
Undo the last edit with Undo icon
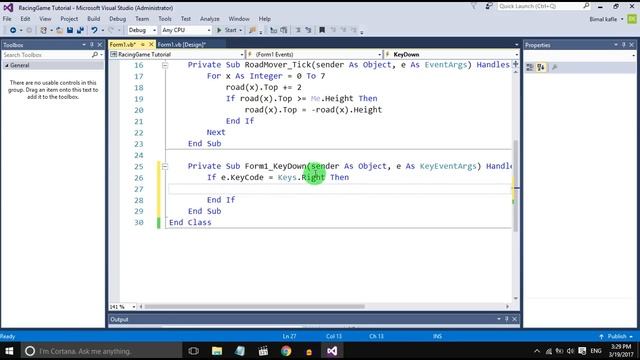click(x=94, y=30)
